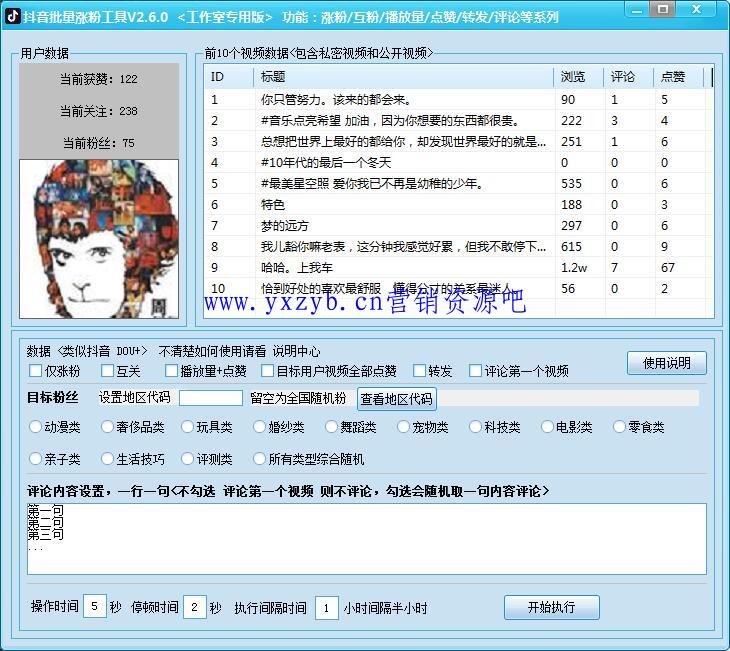Select row starting #音乐点亮希望 加油
Screen dimensions: 730x651
click(459, 120)
